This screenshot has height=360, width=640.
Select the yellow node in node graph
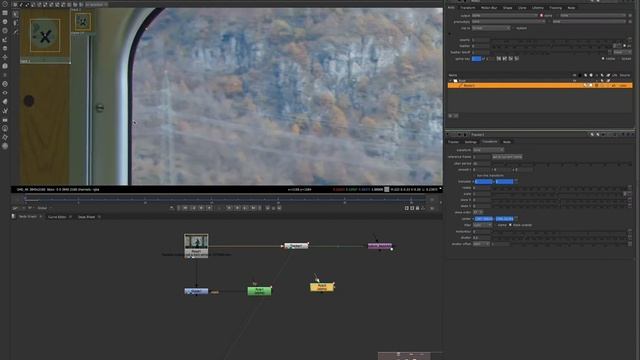pyautogui.click(x=322, y=287)
